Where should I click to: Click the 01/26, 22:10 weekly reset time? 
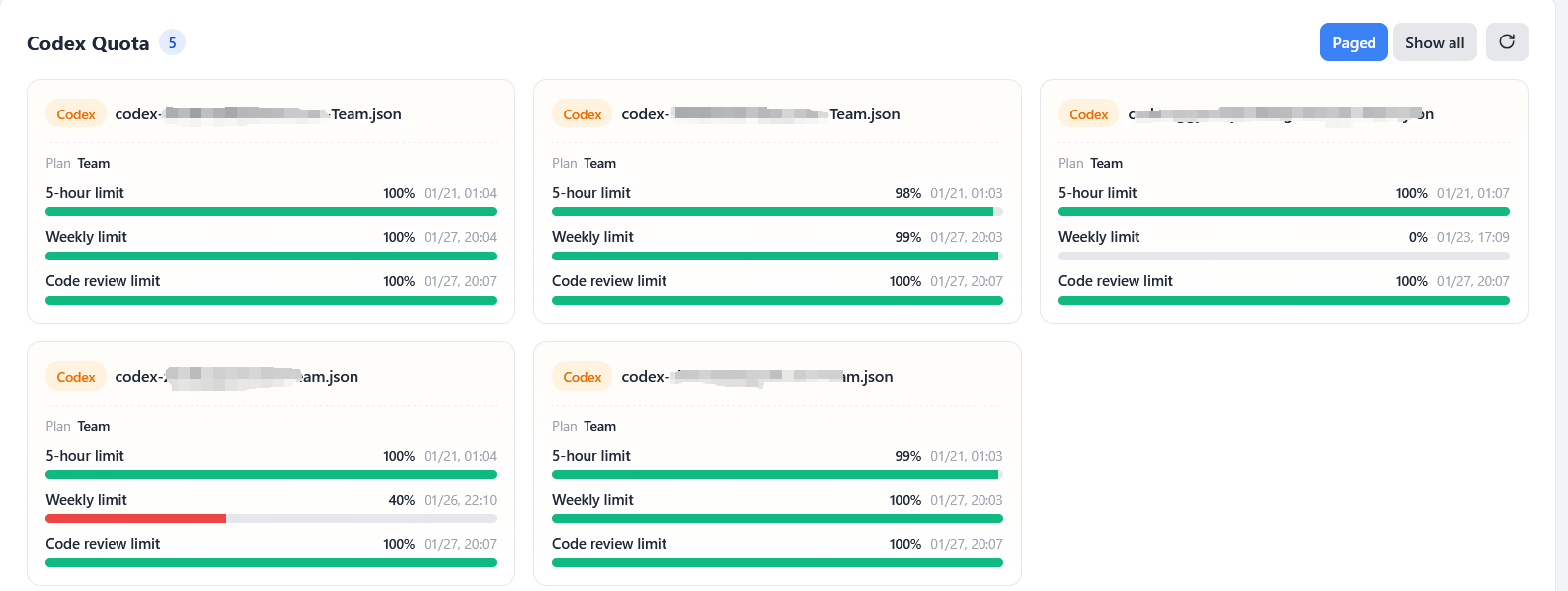(460, 500)
